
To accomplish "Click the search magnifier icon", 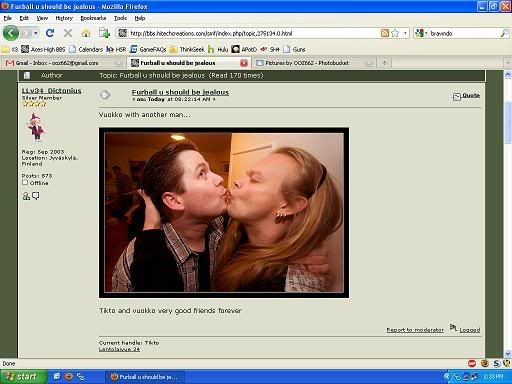I will [504, 33].
